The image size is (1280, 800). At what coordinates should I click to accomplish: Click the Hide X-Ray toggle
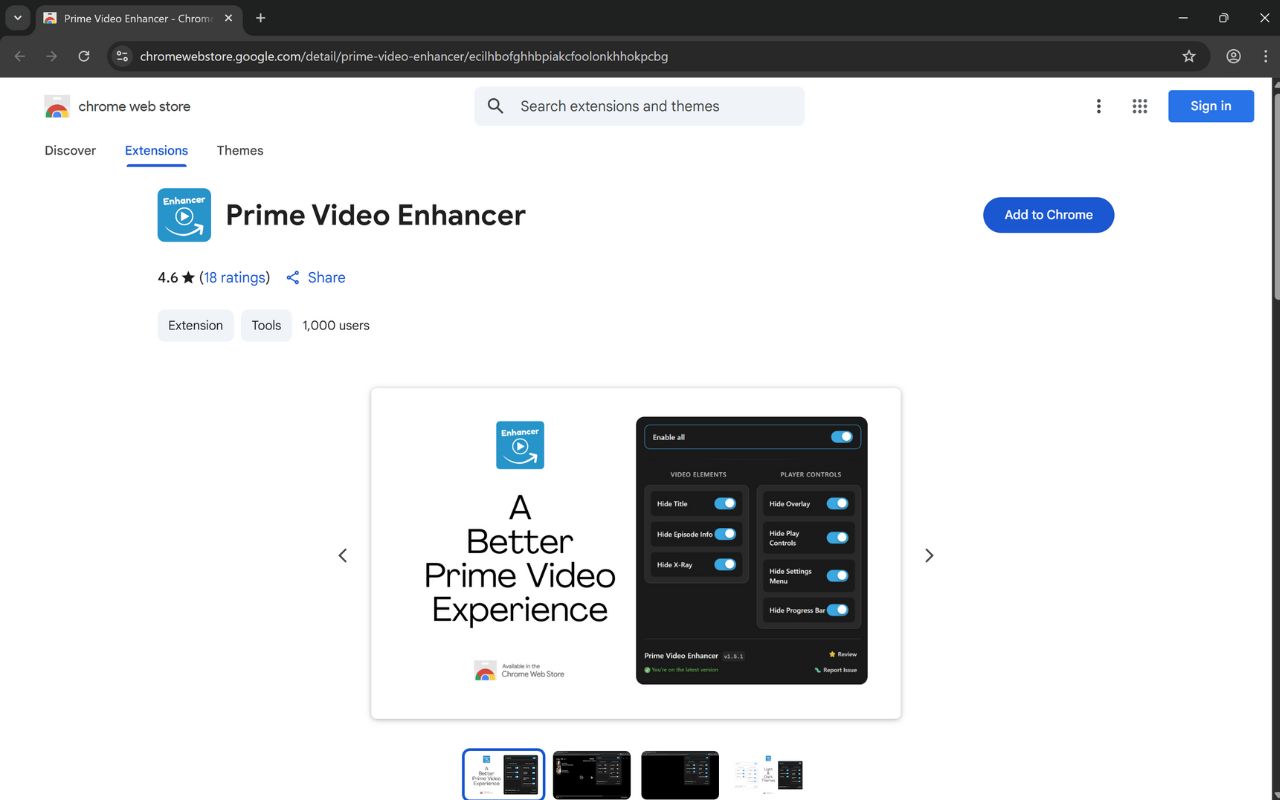pos(725,564)
